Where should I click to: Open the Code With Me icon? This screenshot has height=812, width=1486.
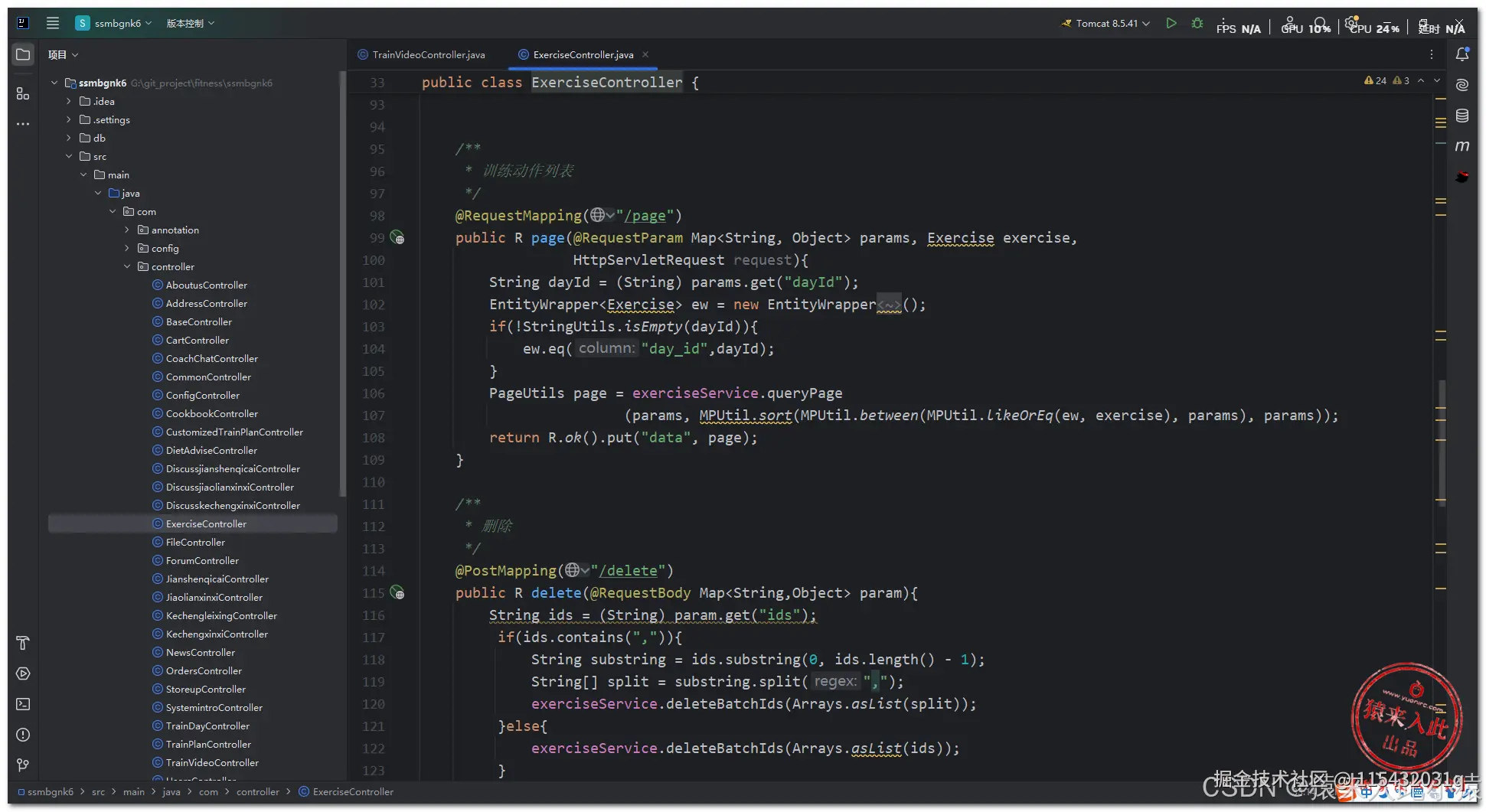pyautogui.click(x=1289, y=23)
